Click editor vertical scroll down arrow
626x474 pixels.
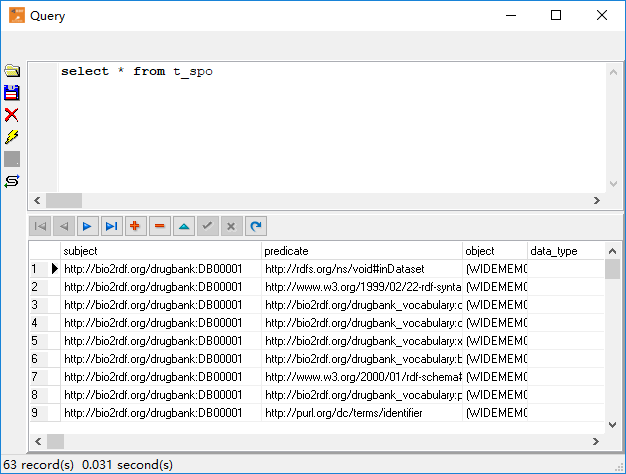pyautogui.click(x=614, y=184)
